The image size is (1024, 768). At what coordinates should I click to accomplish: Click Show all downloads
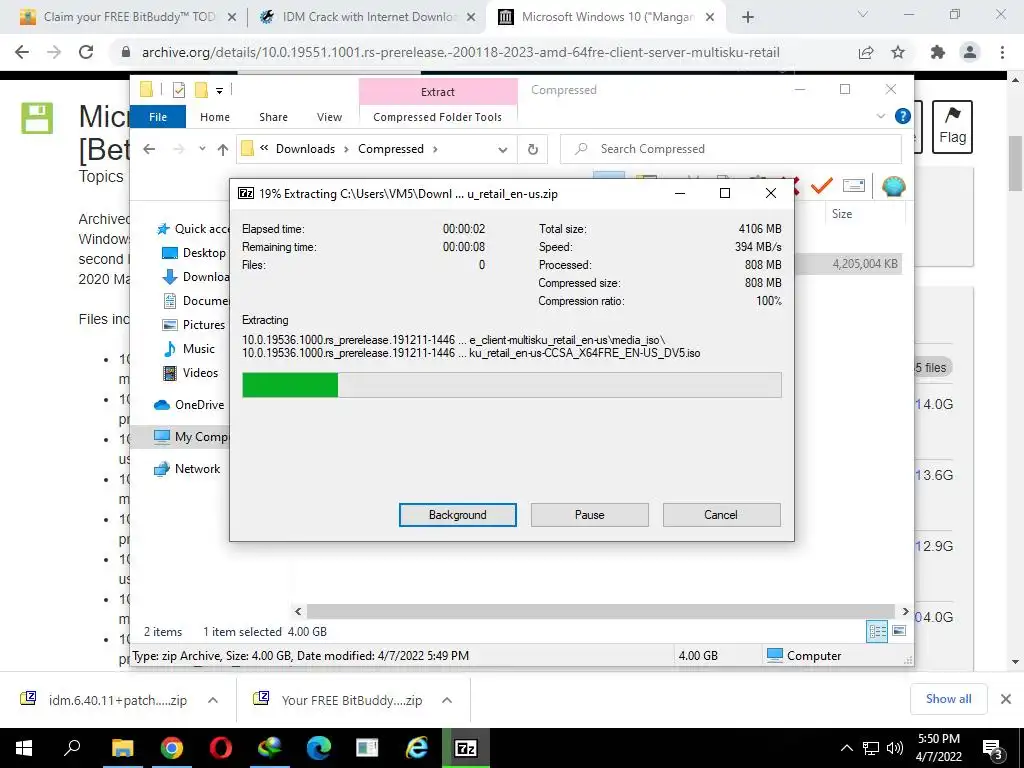pos(948,699)
